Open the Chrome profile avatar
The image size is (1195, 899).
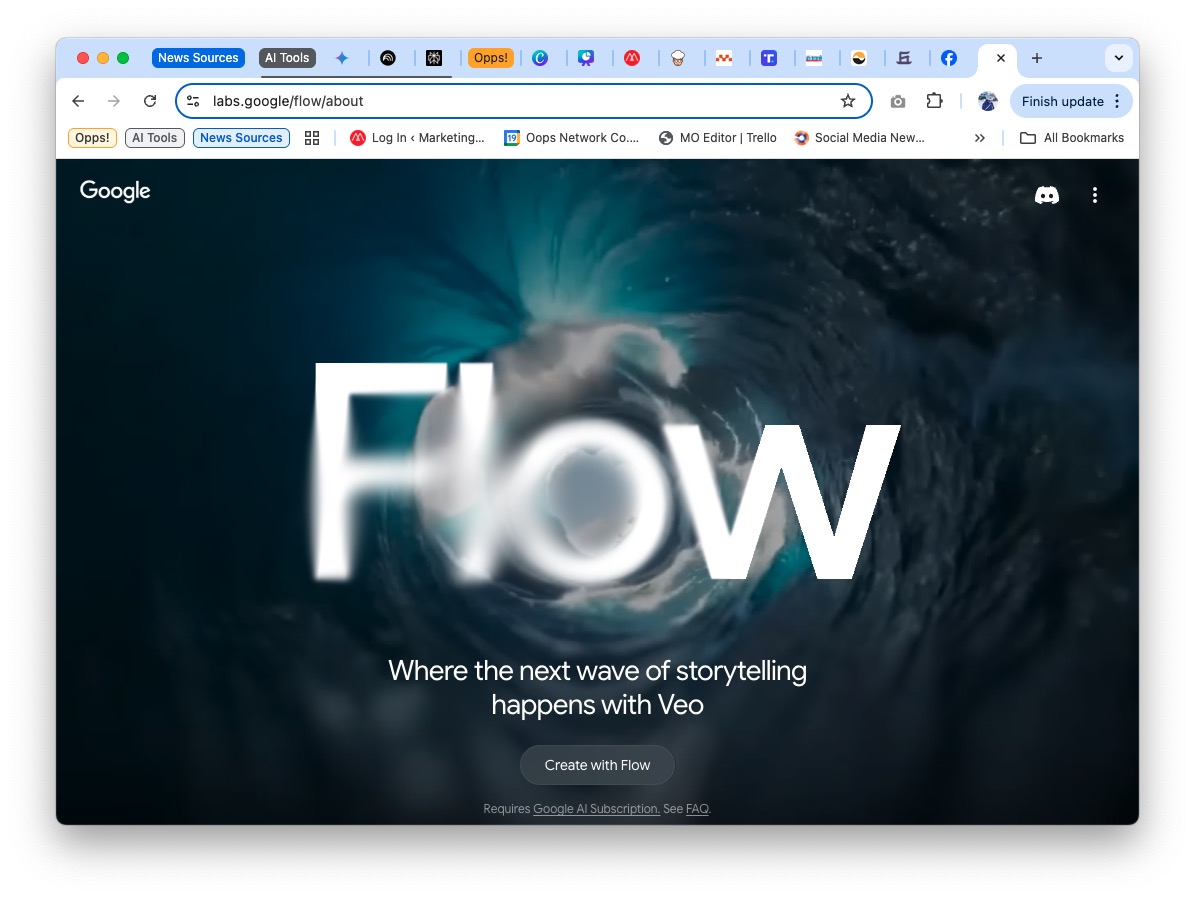tap(988, 101)
